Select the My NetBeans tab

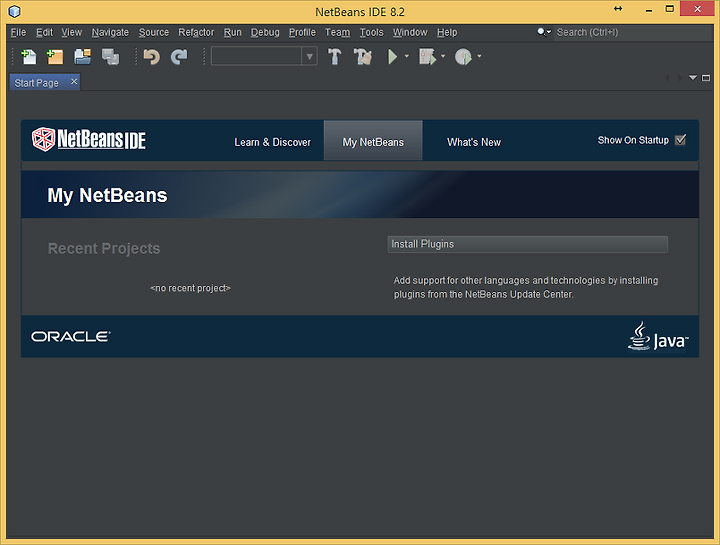(x=373, y=140)
